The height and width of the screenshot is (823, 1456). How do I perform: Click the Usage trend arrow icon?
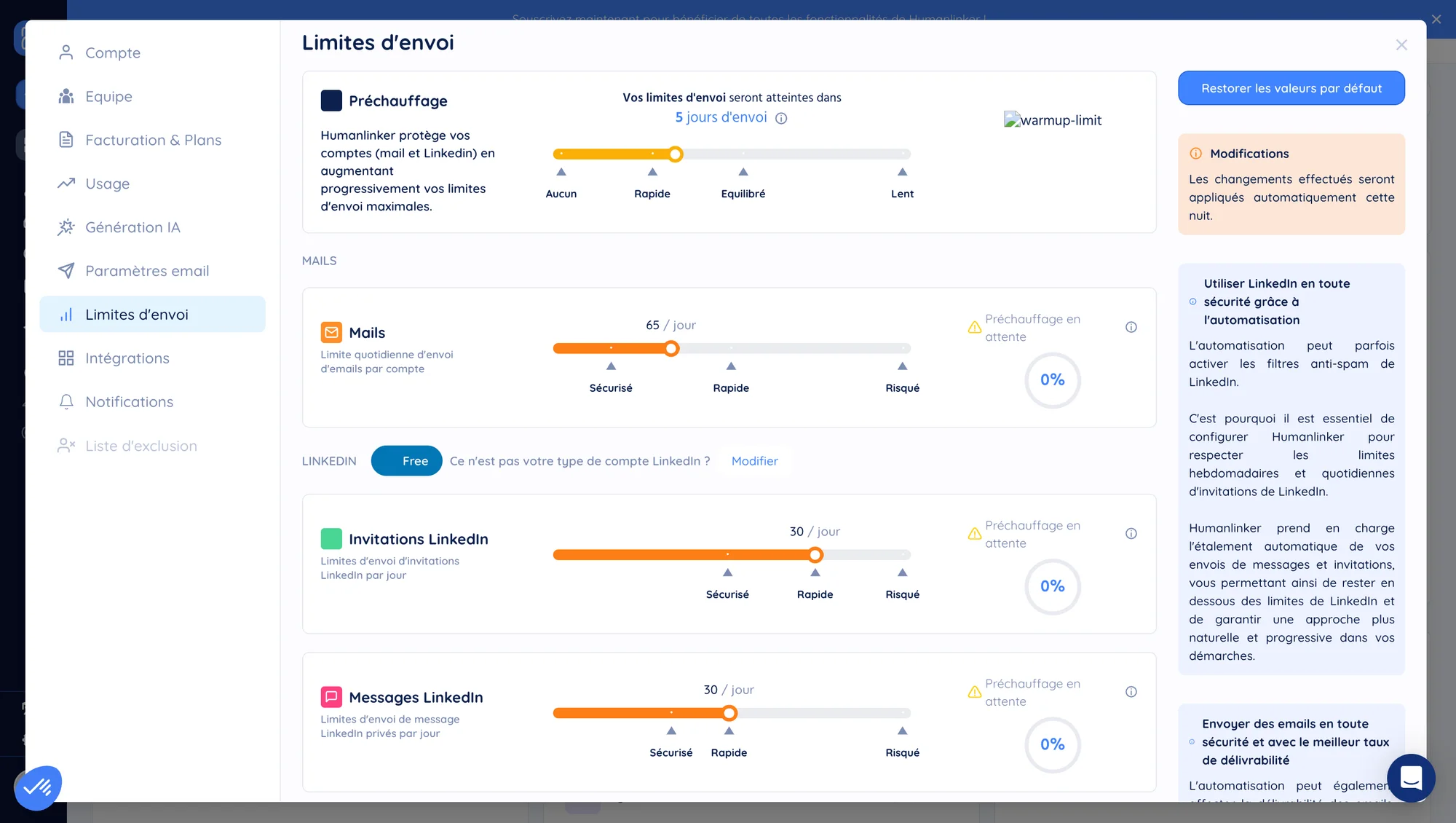tap(66, 184)
